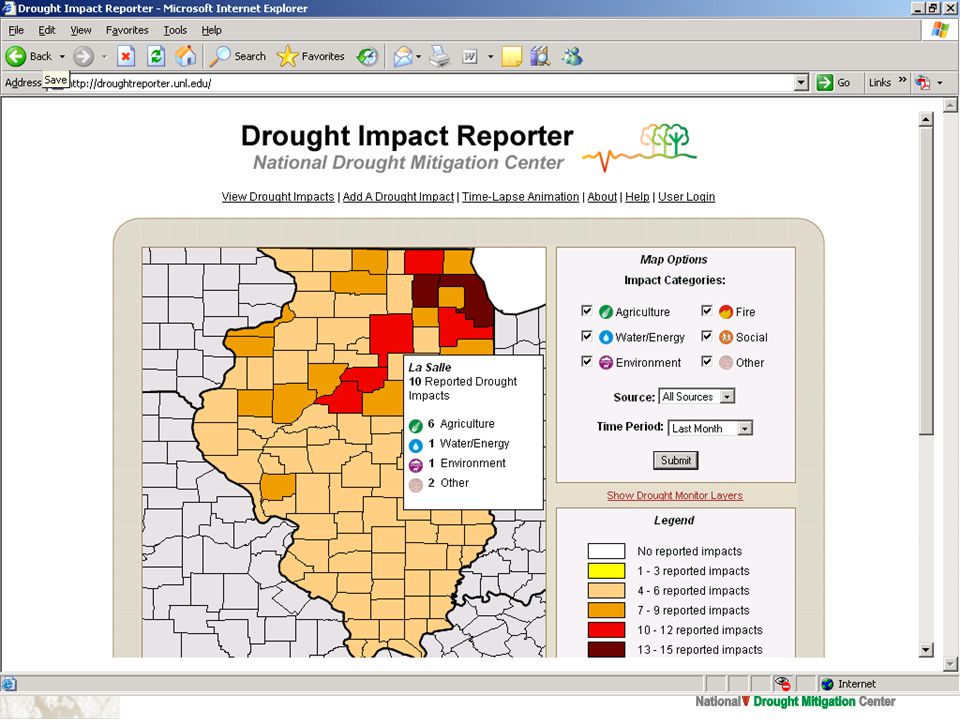Click the Fire category icon

pyautogui.click(x=726, y=312)
